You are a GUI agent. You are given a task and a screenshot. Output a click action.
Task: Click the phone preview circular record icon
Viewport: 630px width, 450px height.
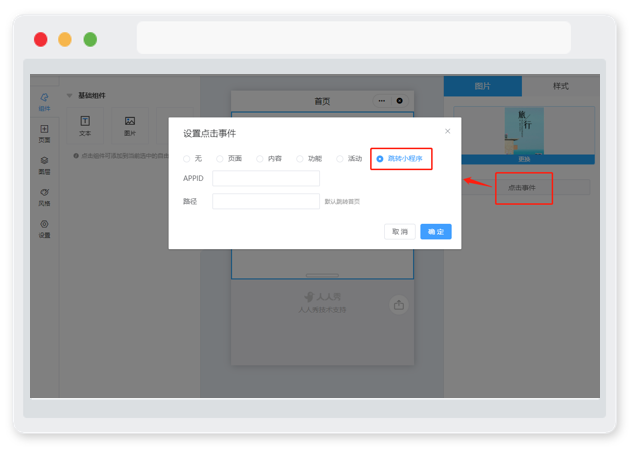tap(399, 101)
